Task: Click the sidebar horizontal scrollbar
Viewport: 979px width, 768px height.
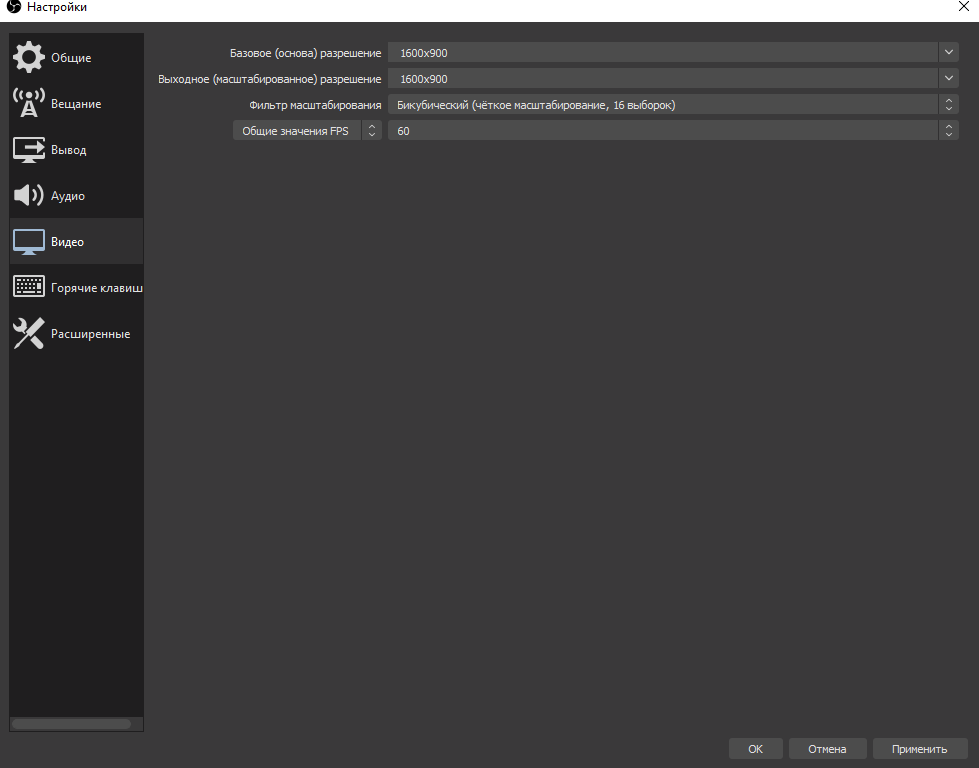Action: (71, 724)
